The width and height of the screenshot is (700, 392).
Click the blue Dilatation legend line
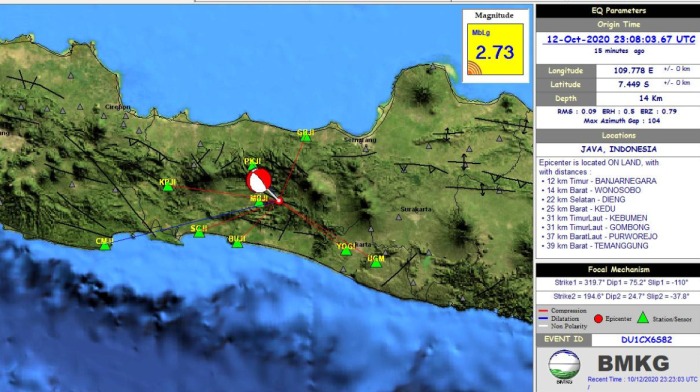coord(543,319)
